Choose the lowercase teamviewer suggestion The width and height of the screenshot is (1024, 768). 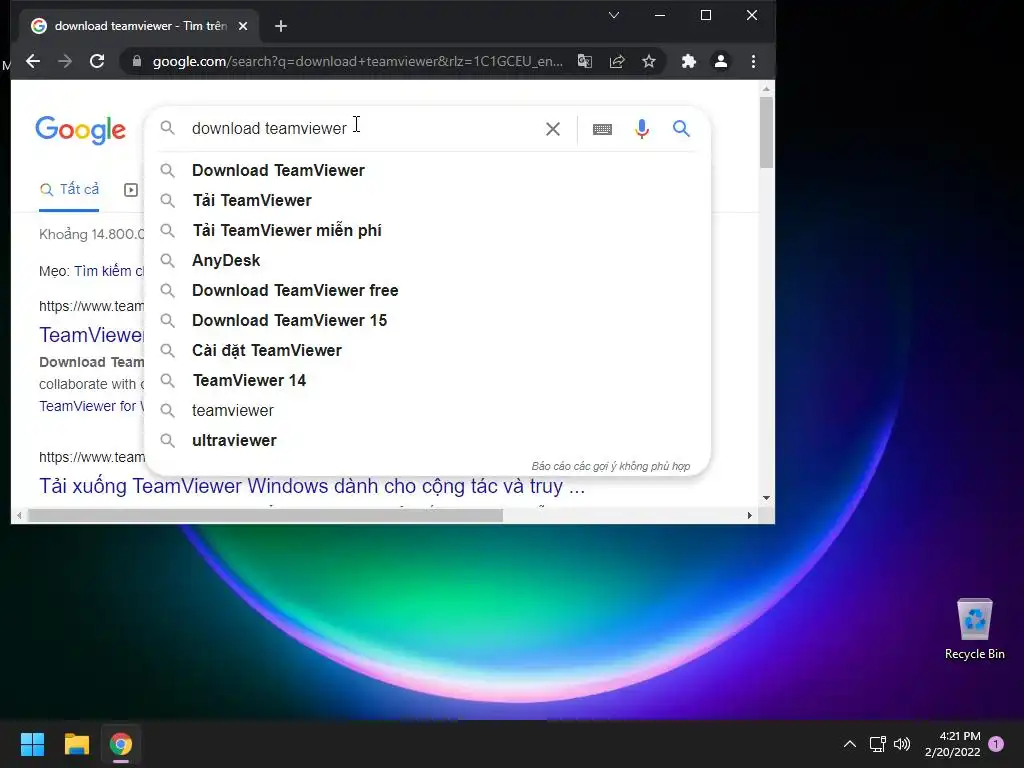pyautogui.click(x=428, y=411)
